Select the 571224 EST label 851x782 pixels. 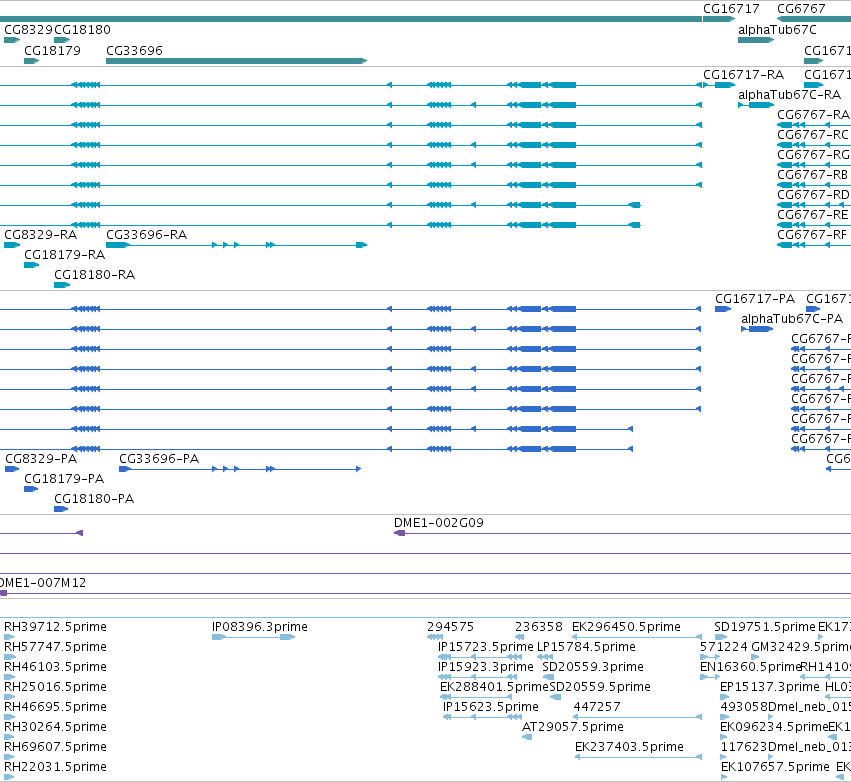[724, 647]
